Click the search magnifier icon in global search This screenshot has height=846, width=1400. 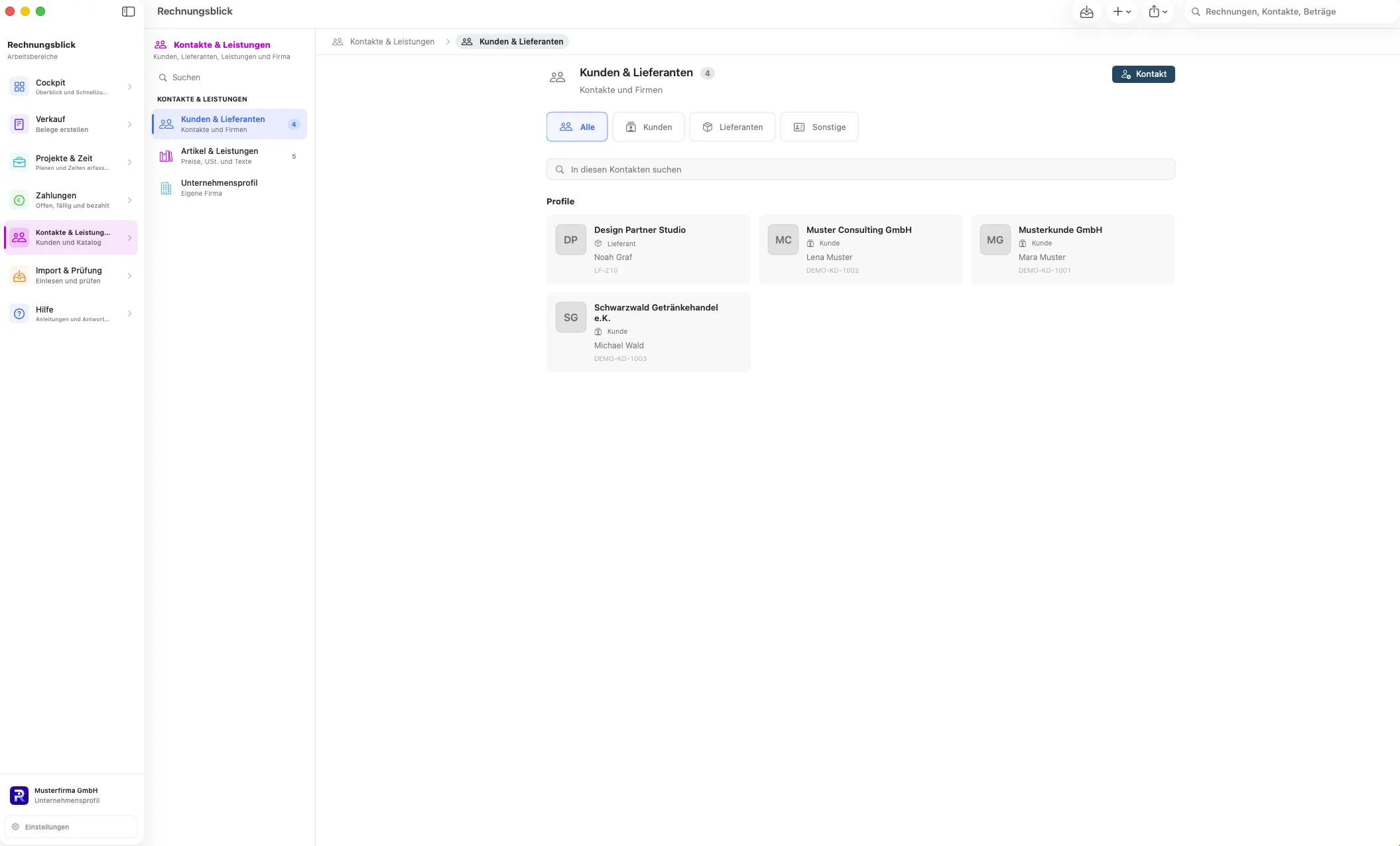(1196, 12)
